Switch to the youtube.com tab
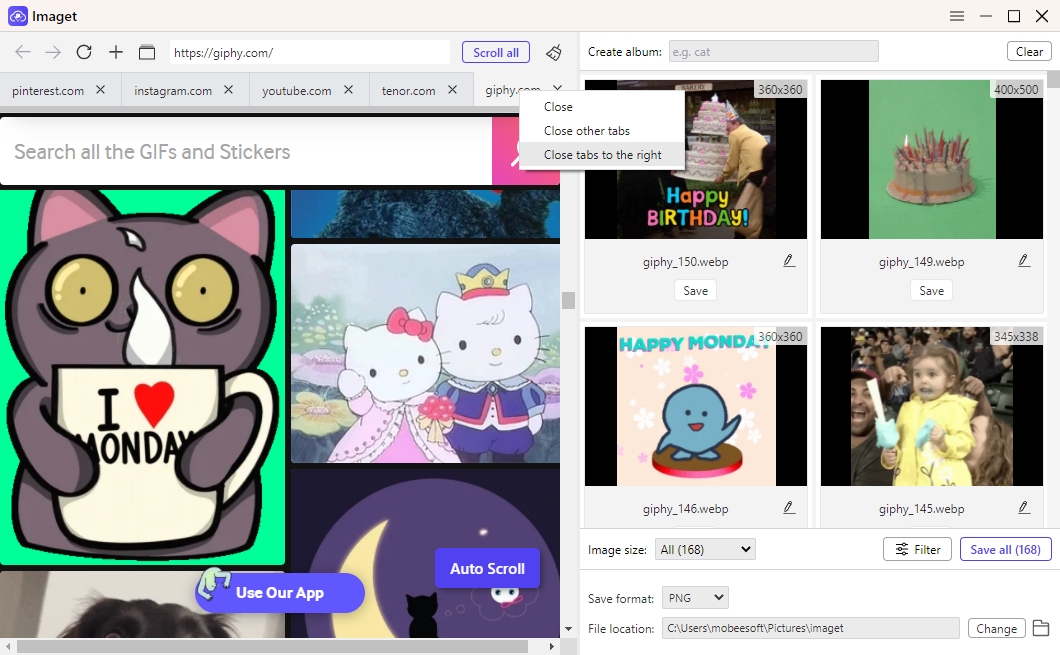 tap(297, 91)
